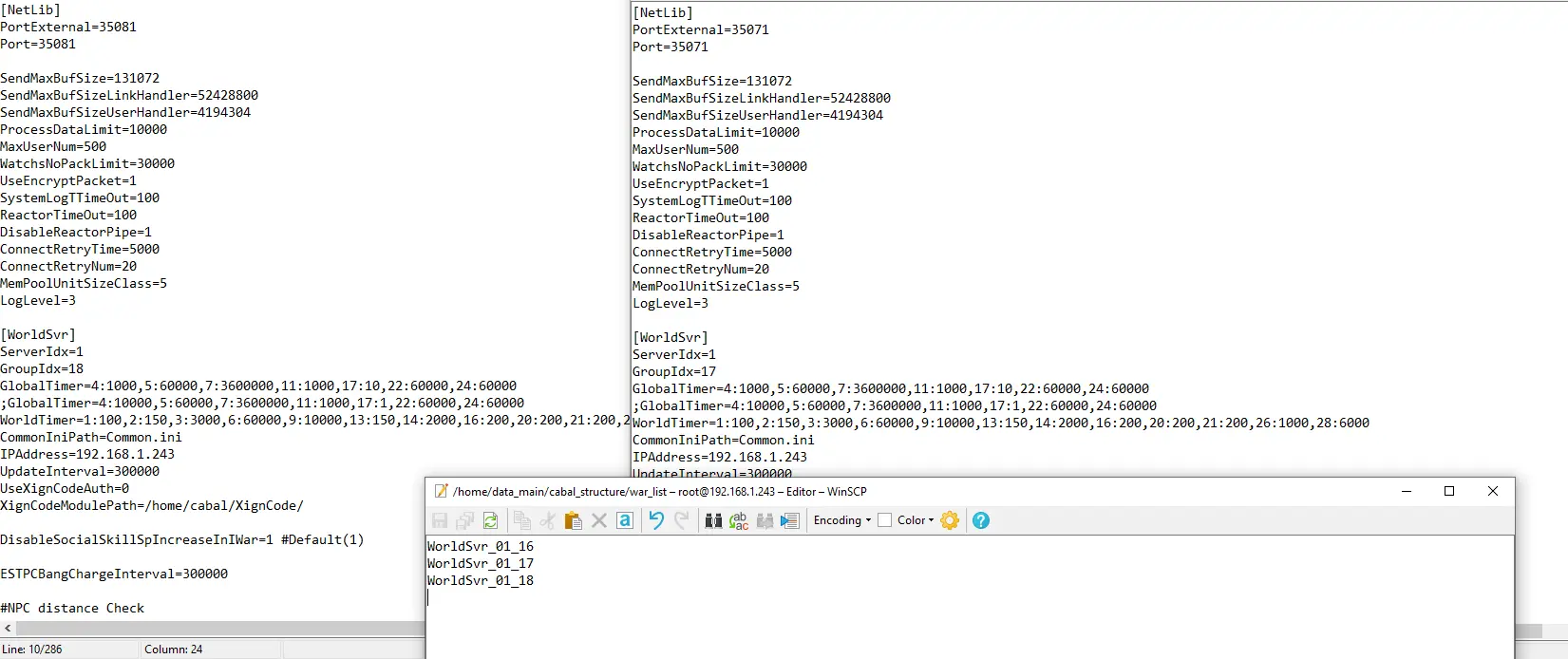
Task: Click the white color swatch box
Action: tap(885, 520)
